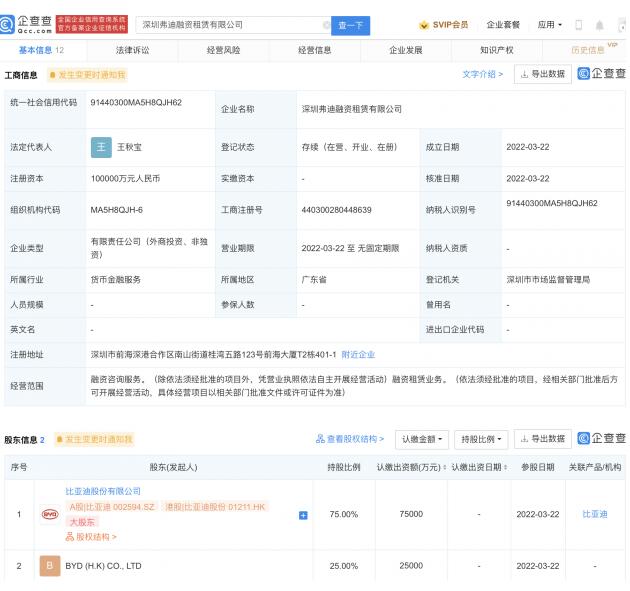Image resolution: width=630 pixels, height=591 pixels.
Task: Select credit code 91440300MA5H8QJH62 value
Action: [x=136, y=102]
